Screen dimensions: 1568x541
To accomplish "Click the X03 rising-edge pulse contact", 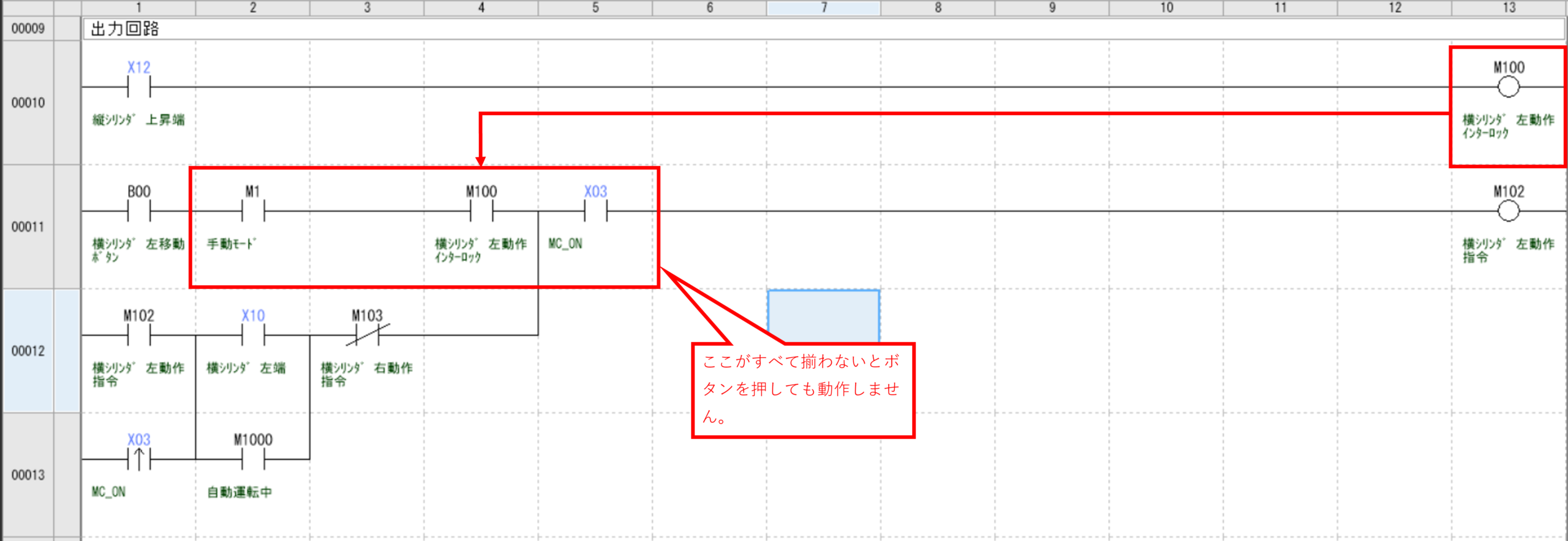I will [x=139, y=459].
